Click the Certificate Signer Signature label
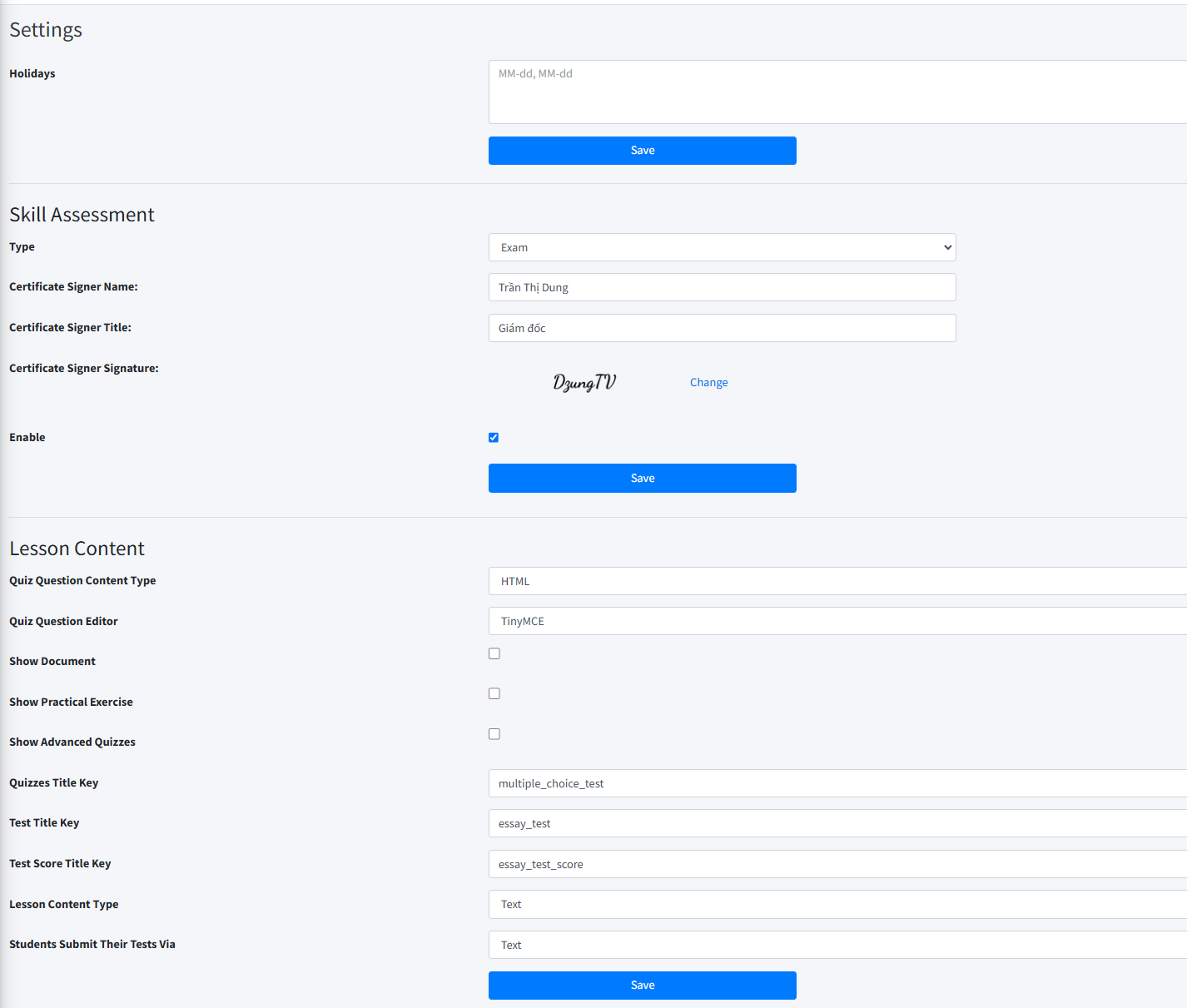This screenshot has width=1187, height=1008. (x=84, y=368)
